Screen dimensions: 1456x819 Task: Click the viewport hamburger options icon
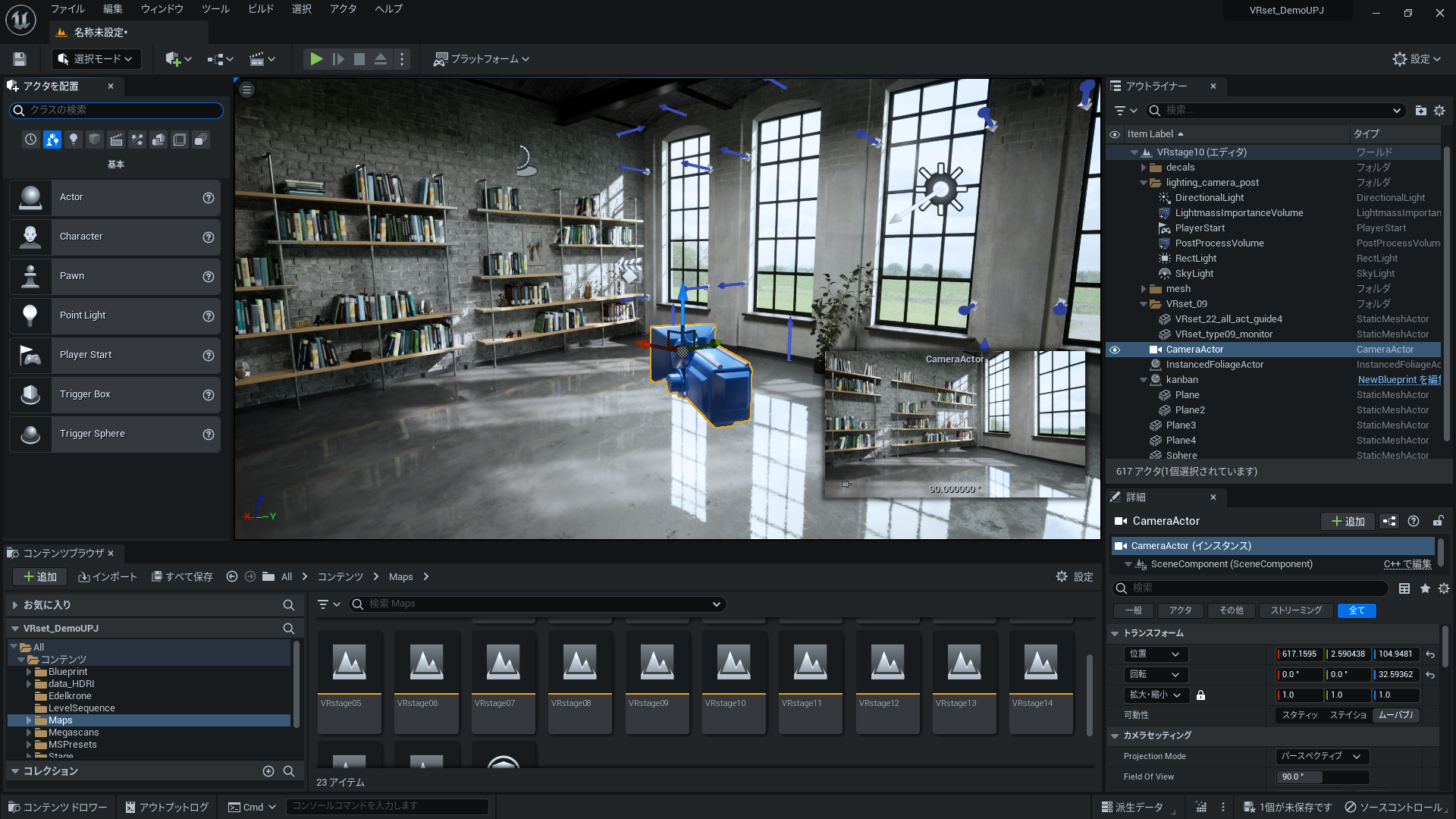click(x=246, y=89)
